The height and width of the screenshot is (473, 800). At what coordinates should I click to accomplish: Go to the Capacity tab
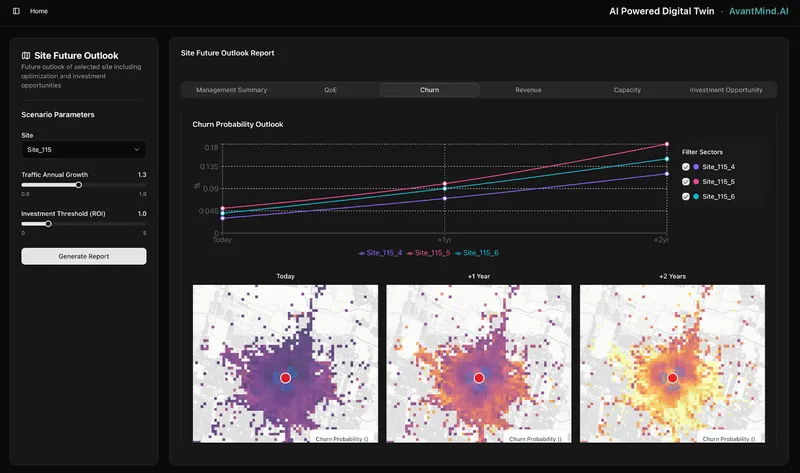pyautogui.click(x=627, y=90)
